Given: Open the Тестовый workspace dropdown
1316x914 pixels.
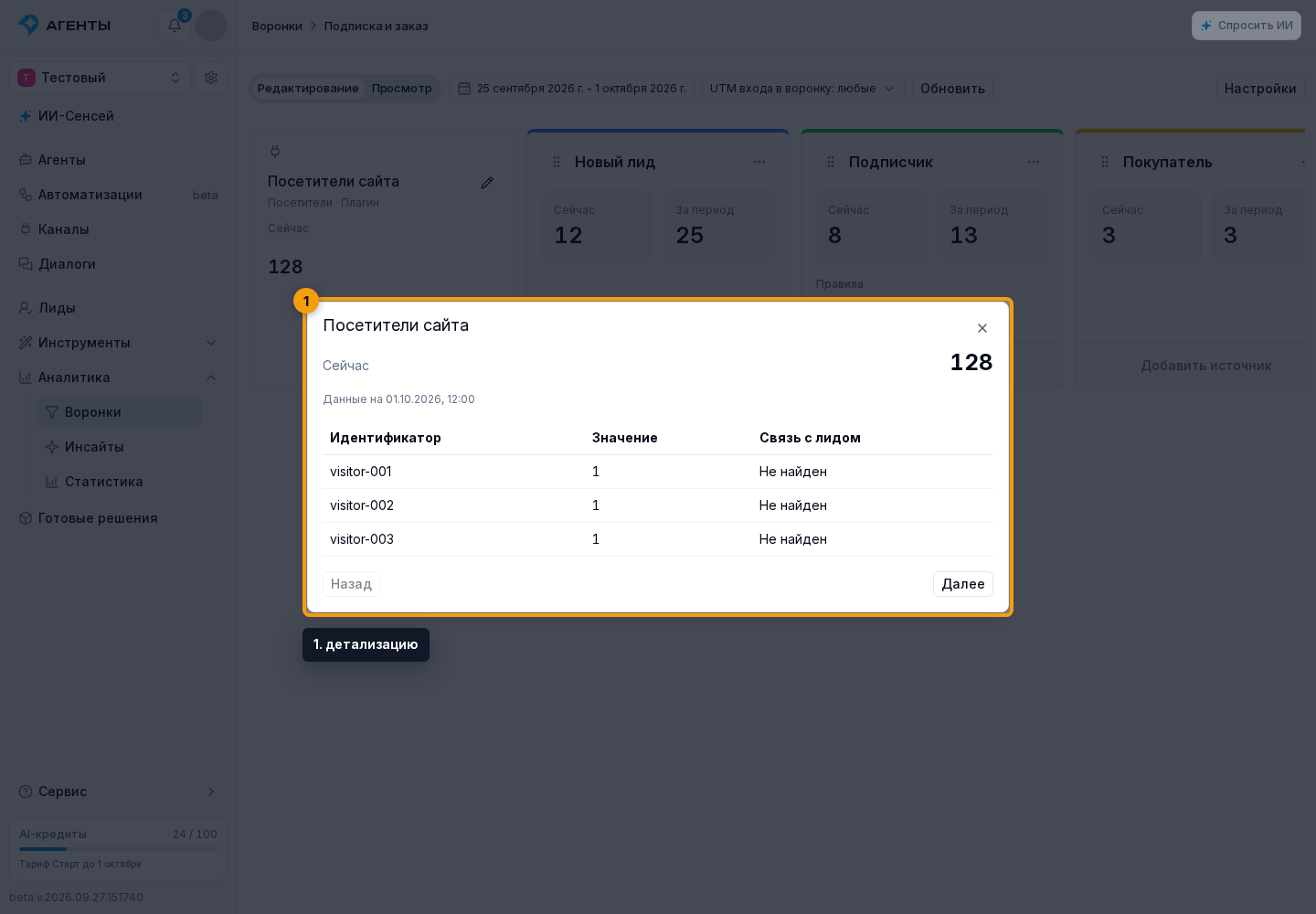Looking at the screenshot, I should point(101,78).
